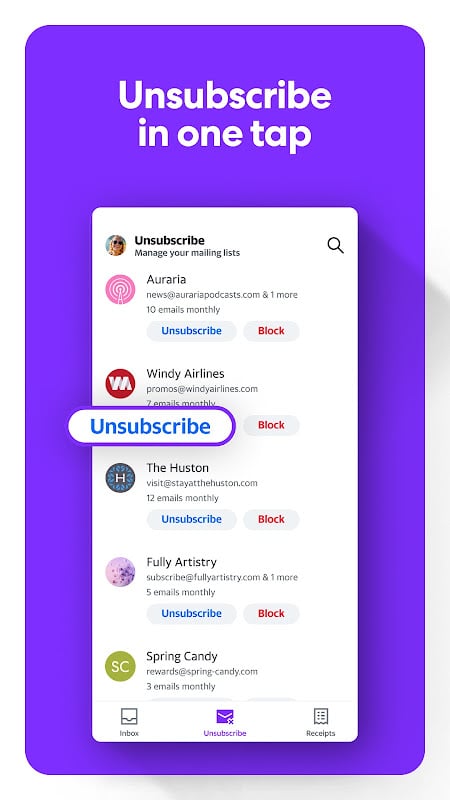The width and height of the screenshot is (450, 800).
Task: Tap the Windy Airlines red logo
Action: pos(120,384)
